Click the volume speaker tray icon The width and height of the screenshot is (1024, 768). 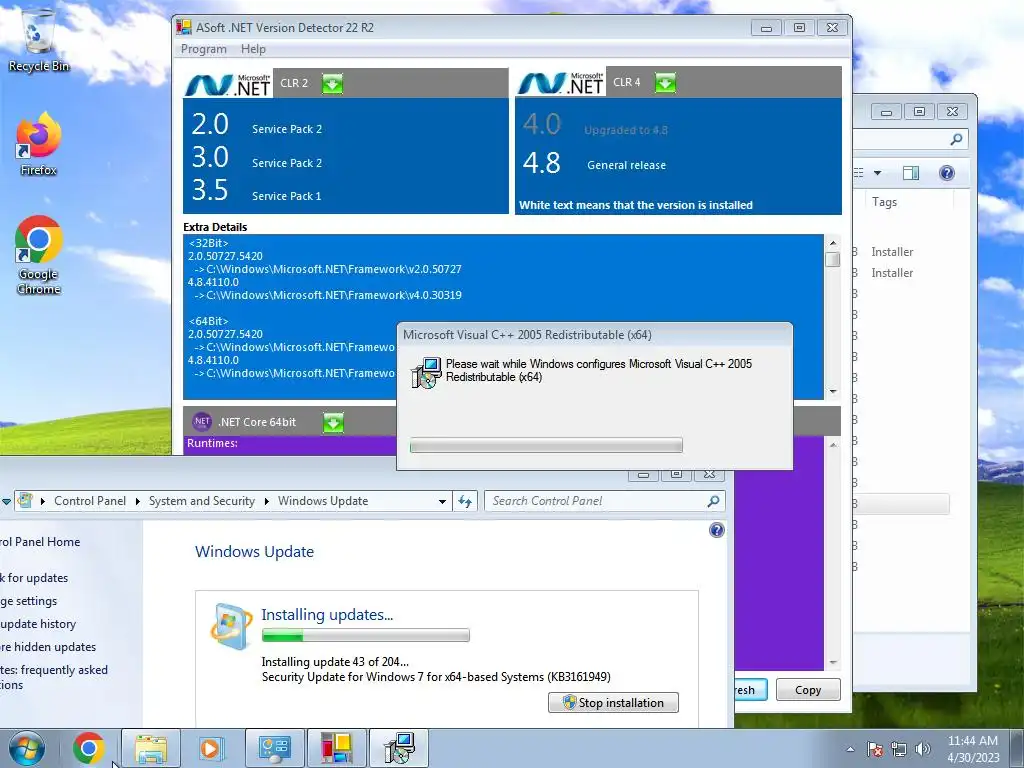click(x=923, y=749)
